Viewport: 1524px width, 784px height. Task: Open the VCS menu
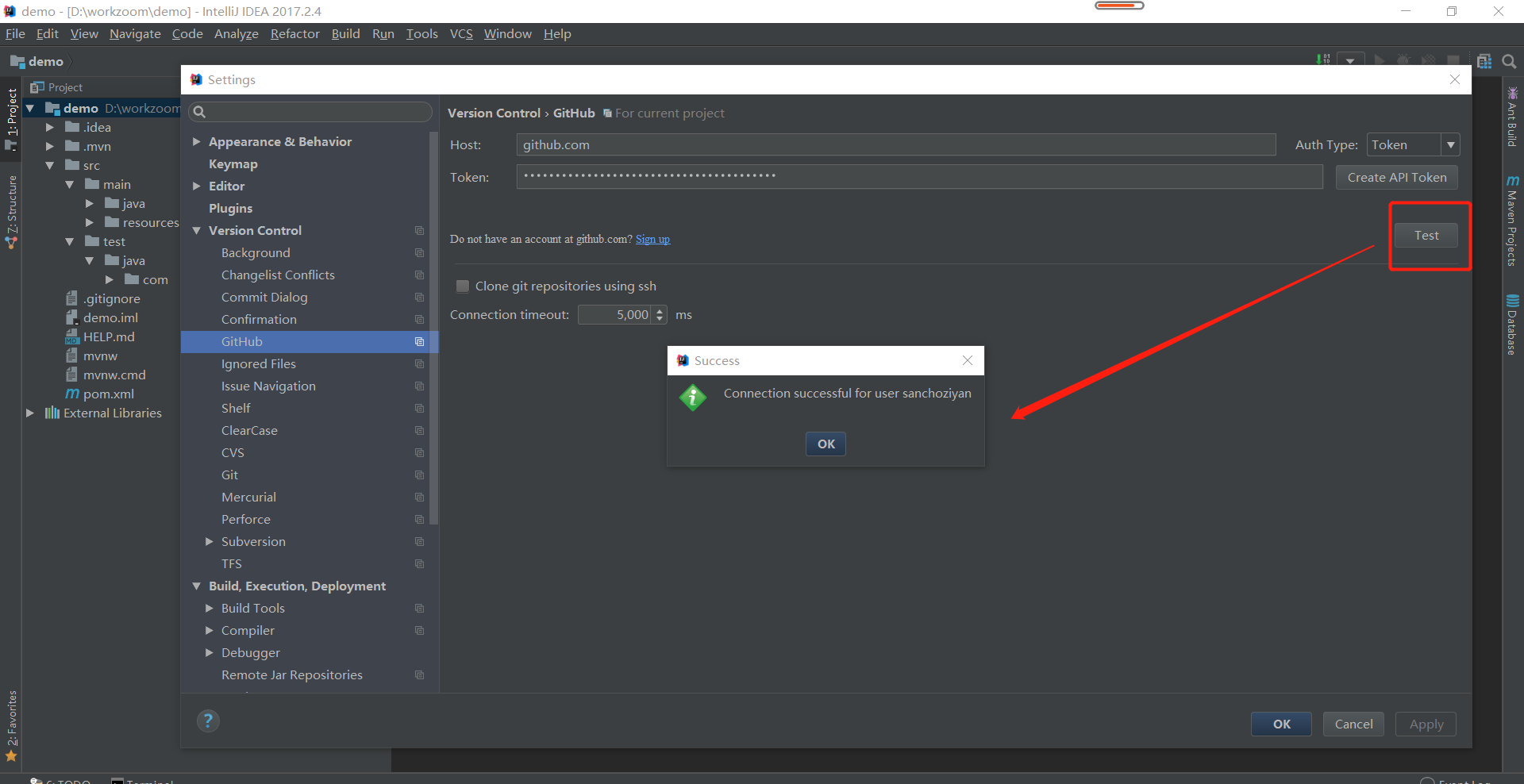461,33
